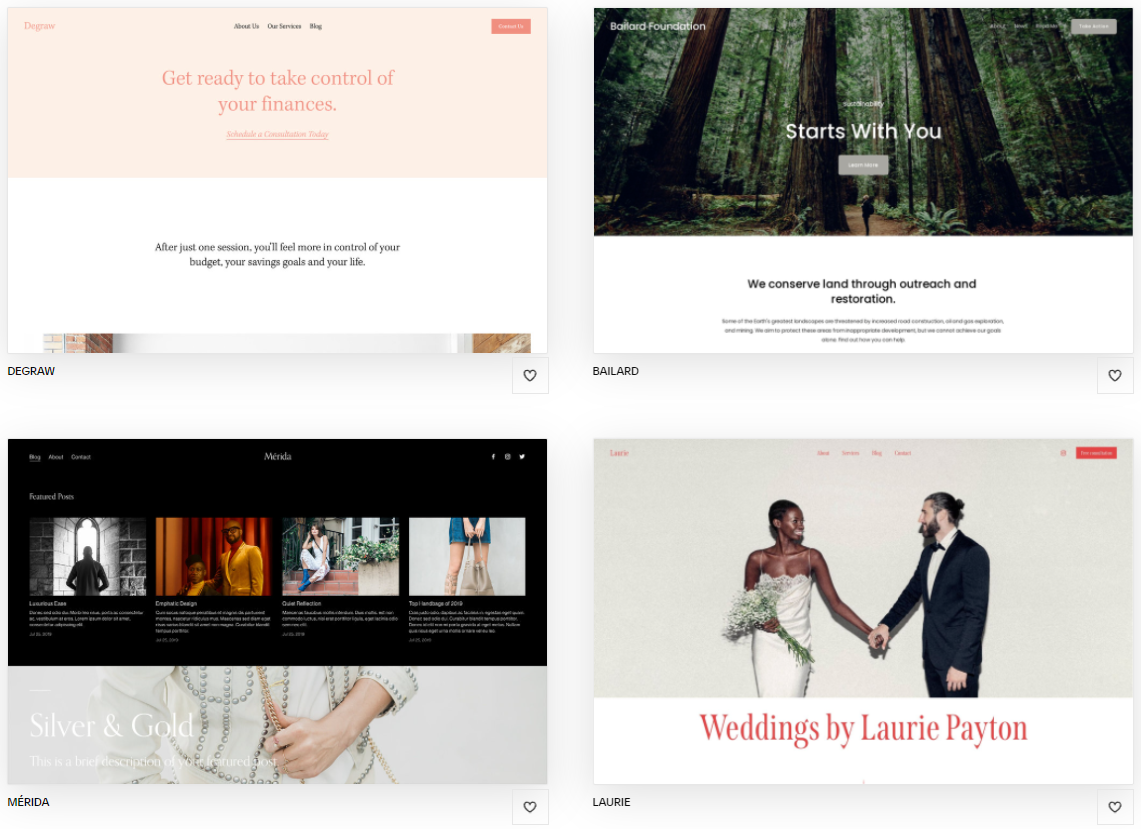The width and height of the screenshot is (1141, 829).
Task: Open the Degraw template name label
Action: pyautogui.click(x=31, y=371)
